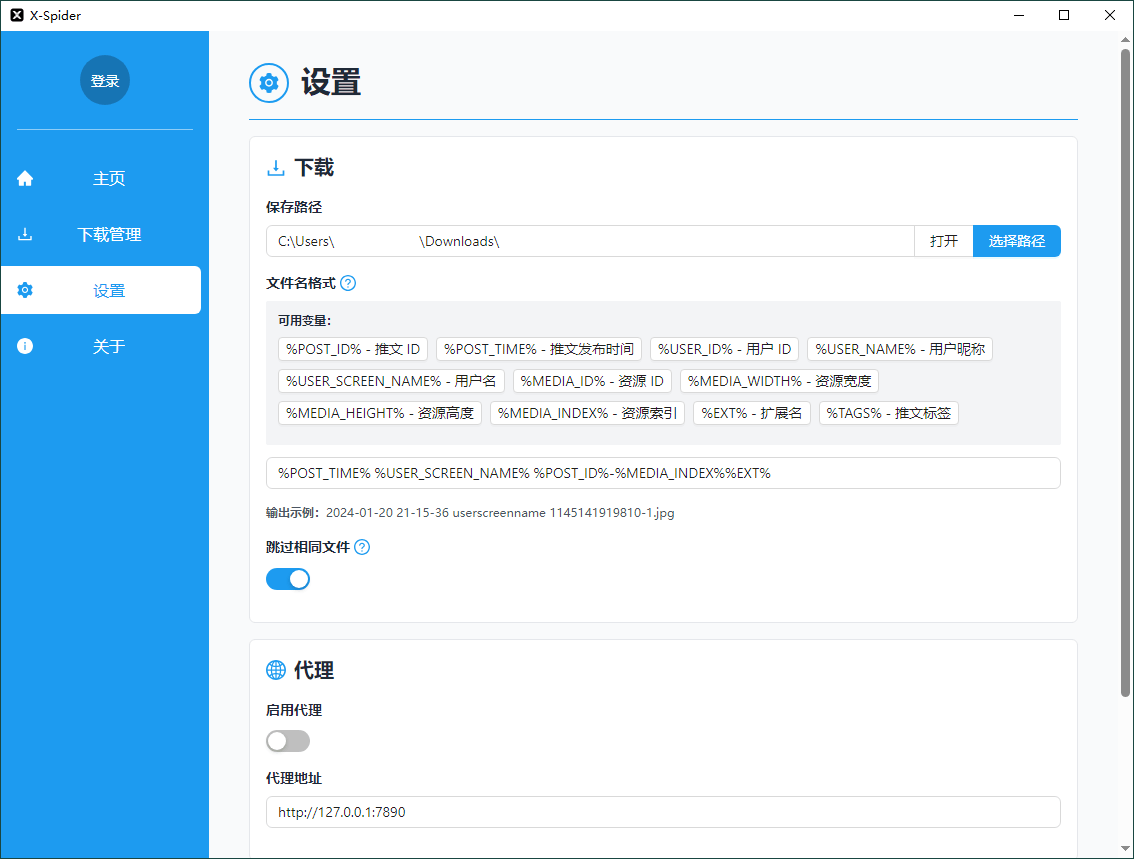Click the download icon next to 下载 section
Screen dimensions: 1134x859
(275, 167)
